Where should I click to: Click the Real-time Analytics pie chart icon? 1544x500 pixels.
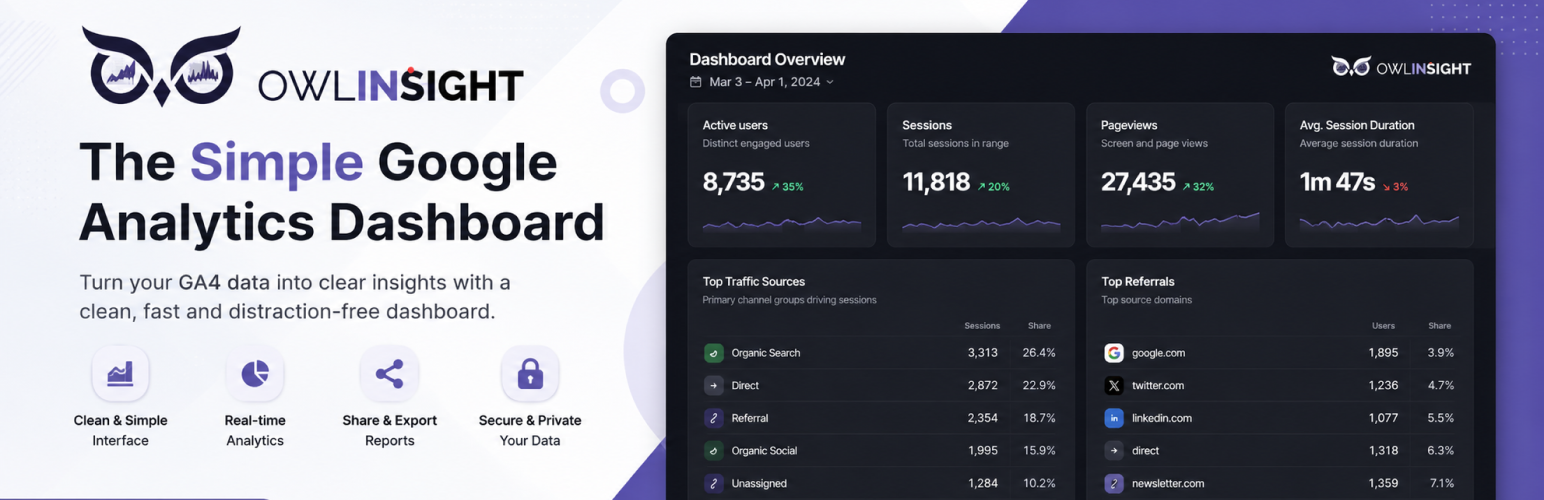[255, 374]
